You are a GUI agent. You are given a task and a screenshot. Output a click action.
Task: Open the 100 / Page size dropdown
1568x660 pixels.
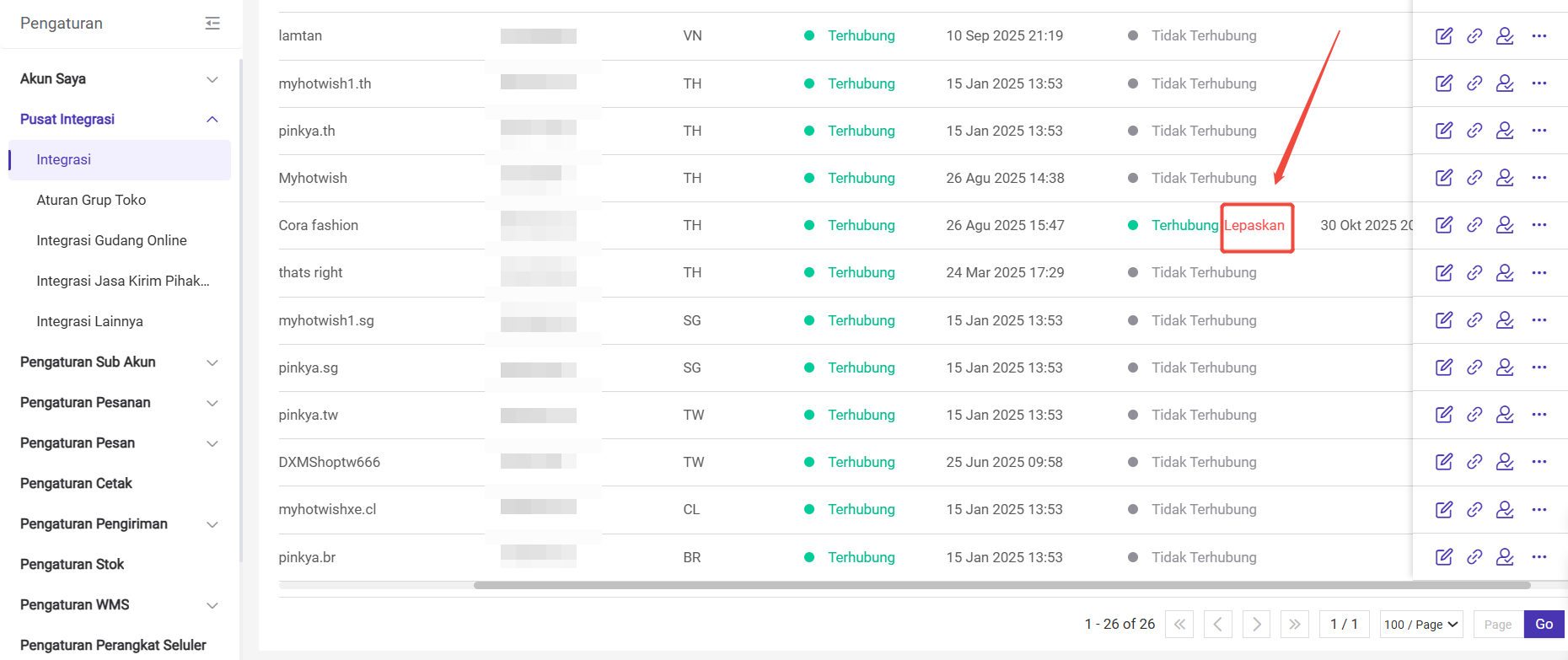coord(1420,625)
